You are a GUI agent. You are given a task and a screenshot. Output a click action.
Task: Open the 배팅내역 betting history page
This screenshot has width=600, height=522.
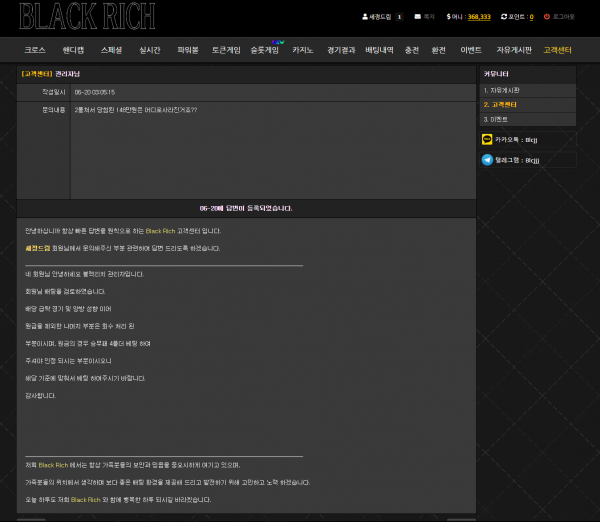click(x=379, y=49)
